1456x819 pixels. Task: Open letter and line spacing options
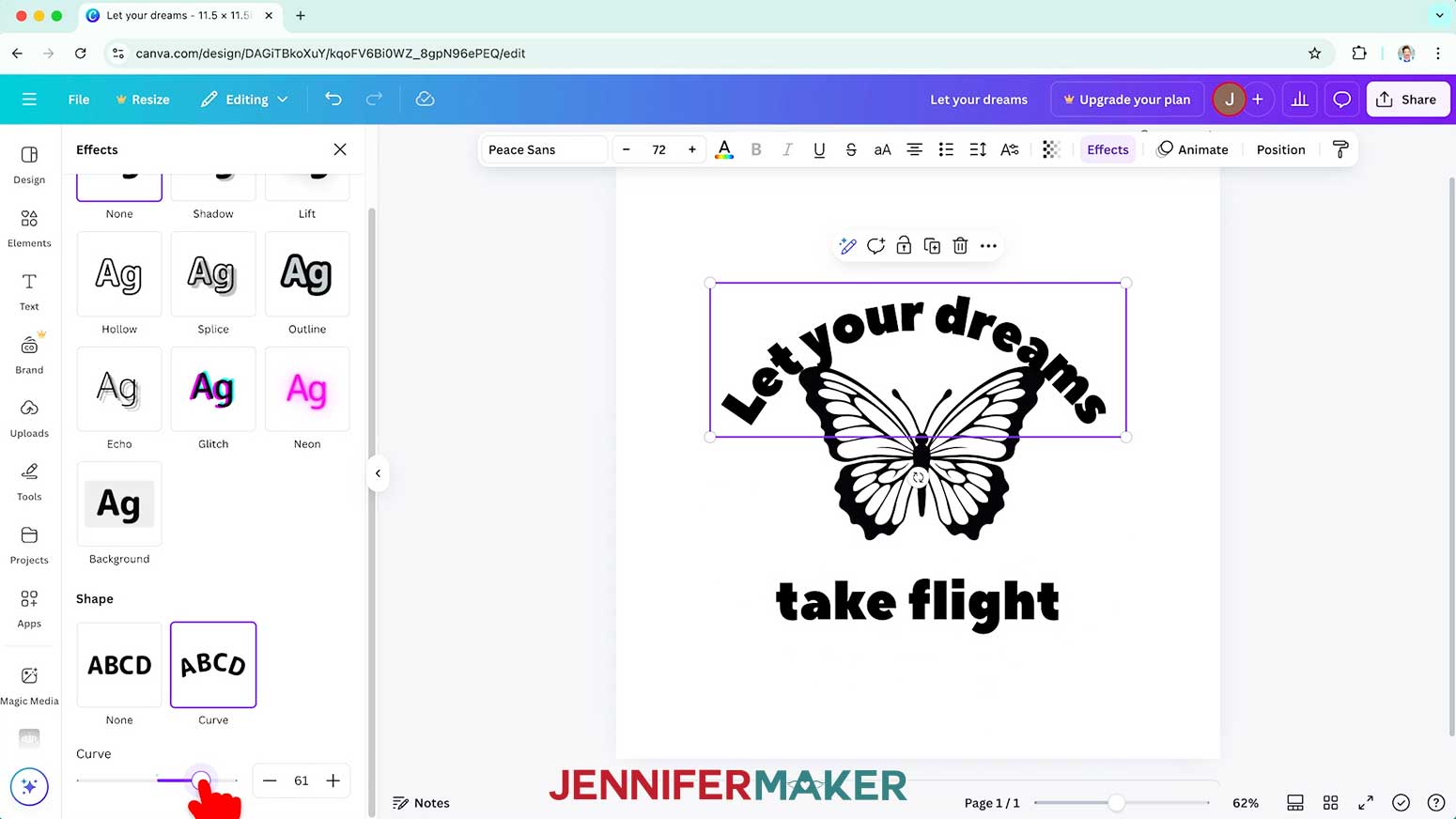click(978, 149)
